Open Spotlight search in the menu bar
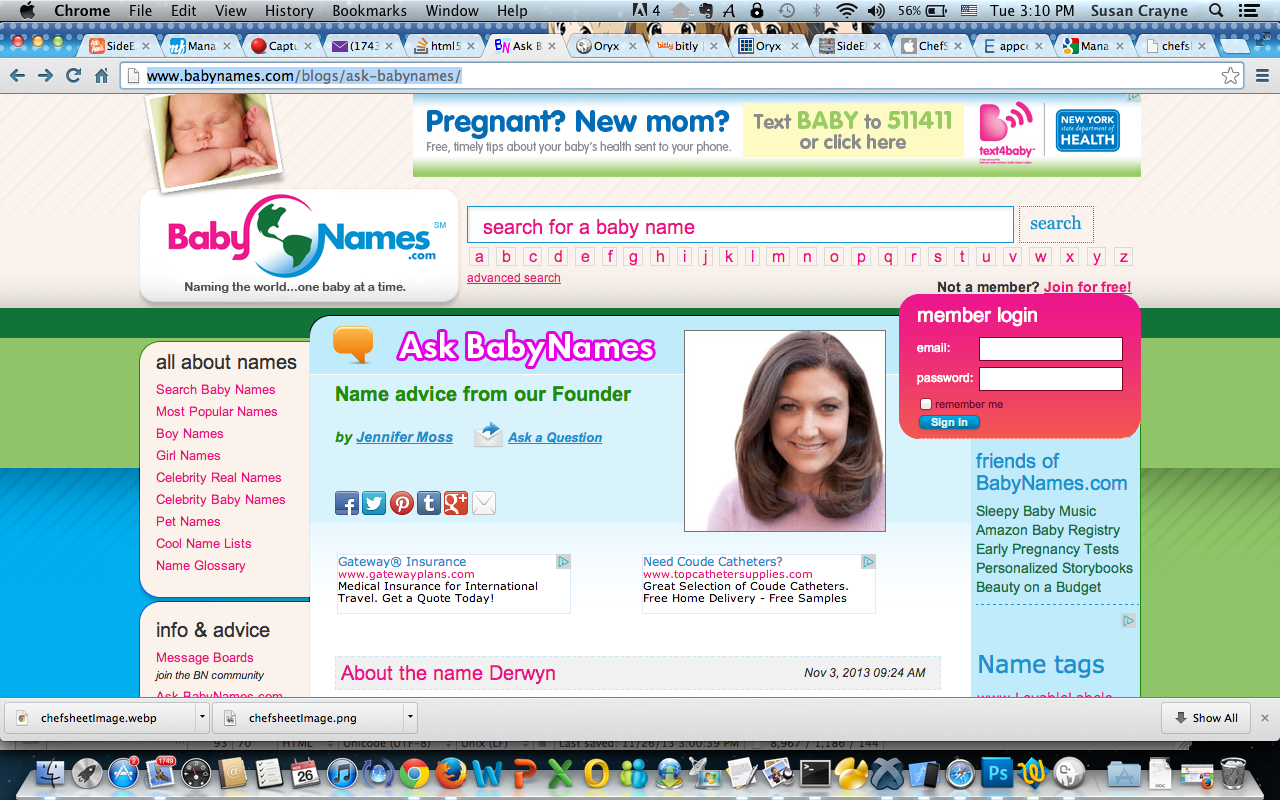Image resolution: width=1280 pixels, height=800 pixels. coord(1216,11)
